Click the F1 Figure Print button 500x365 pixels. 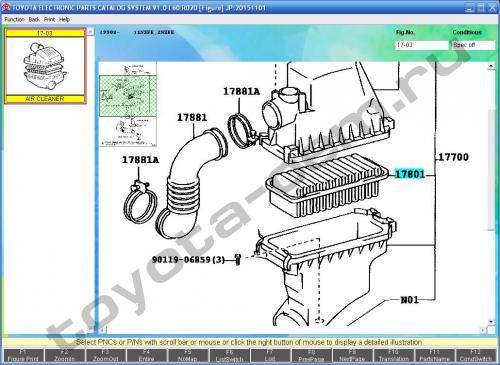[x=23, y=355]
